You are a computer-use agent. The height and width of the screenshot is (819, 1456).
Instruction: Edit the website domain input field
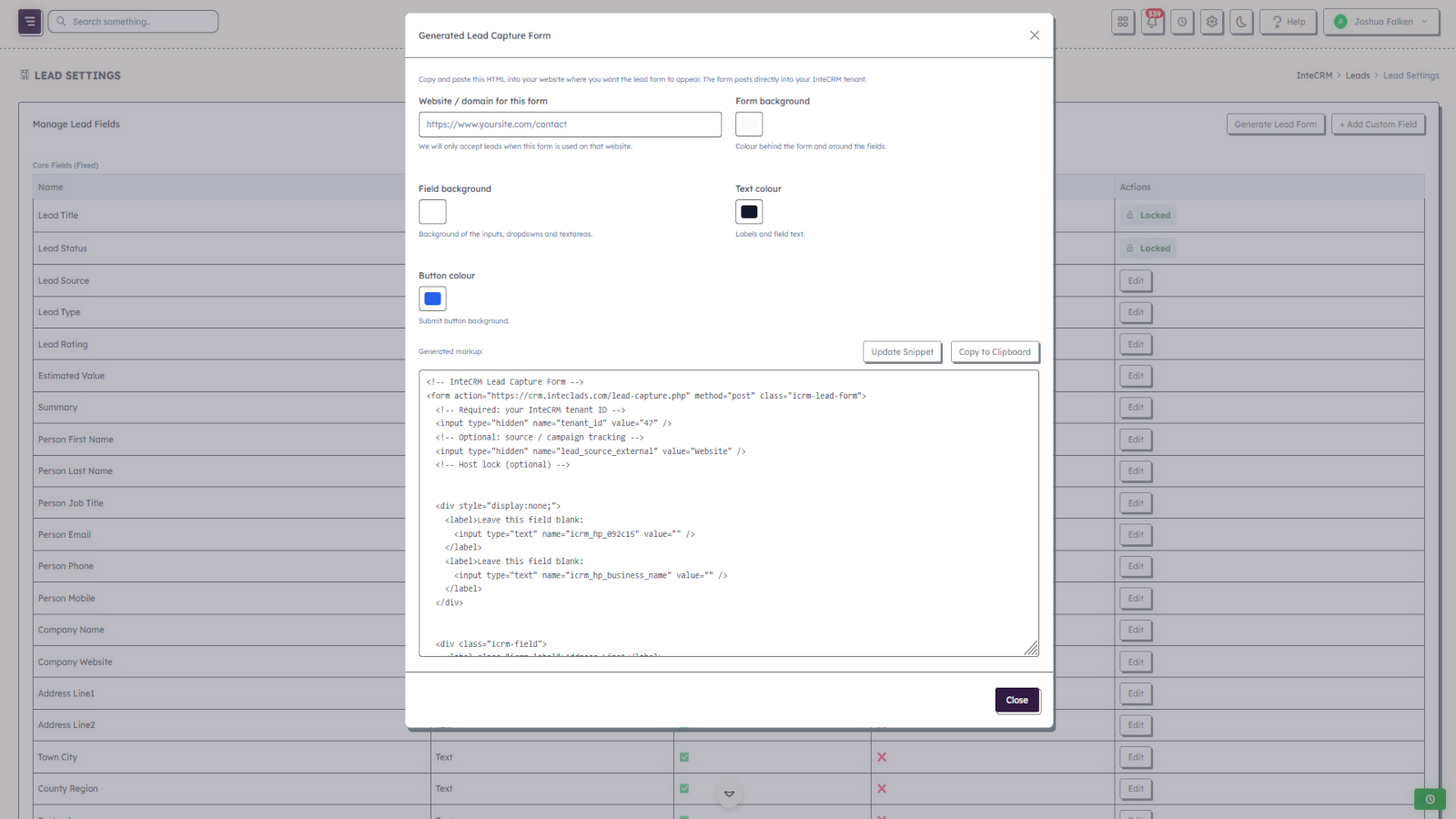pyautogui.click(x=570, y=124)
